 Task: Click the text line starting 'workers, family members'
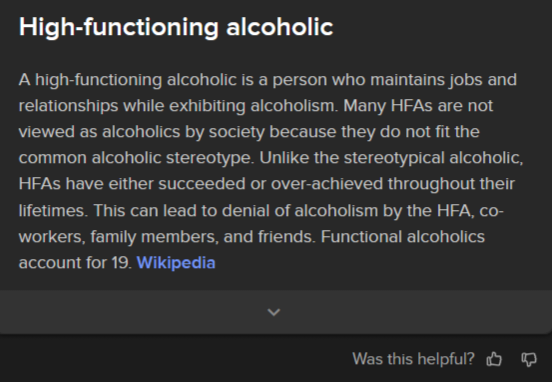click(x=252, y=237)
